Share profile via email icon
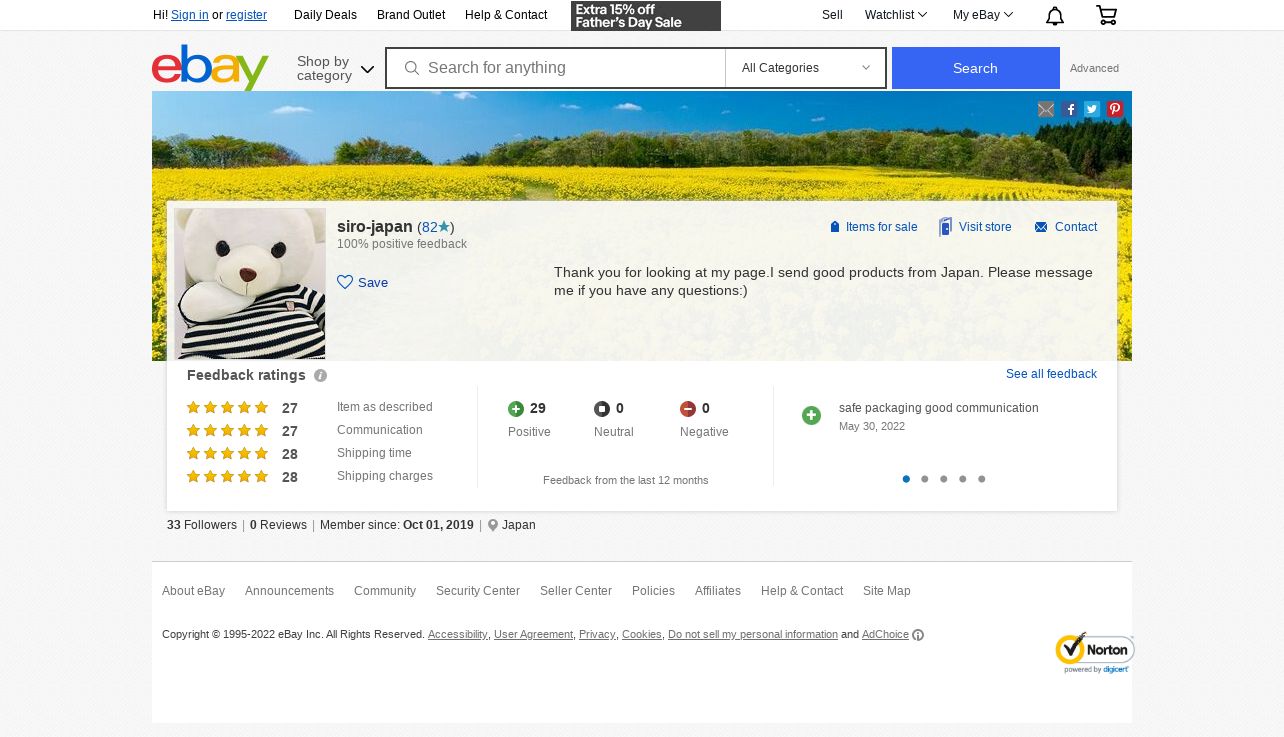The height and width of the screenshot is (737, 1284). click(x=1046, y=110)
